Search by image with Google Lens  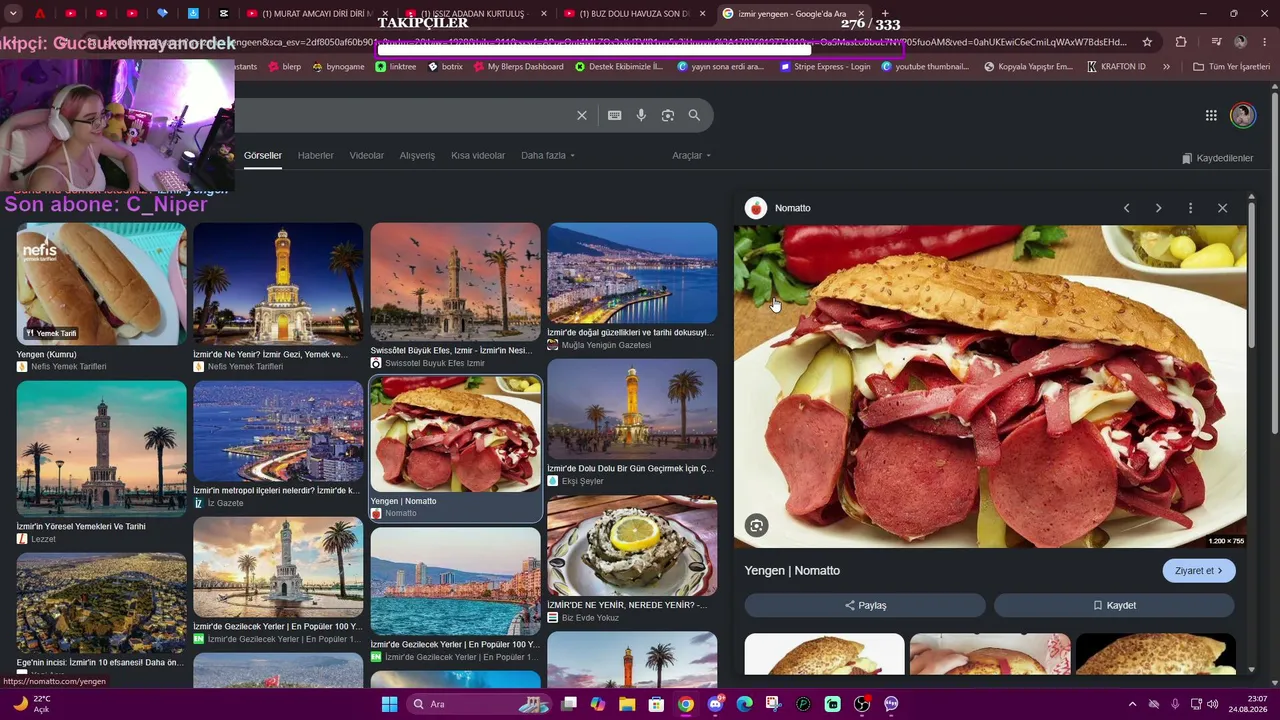point(668,115)
